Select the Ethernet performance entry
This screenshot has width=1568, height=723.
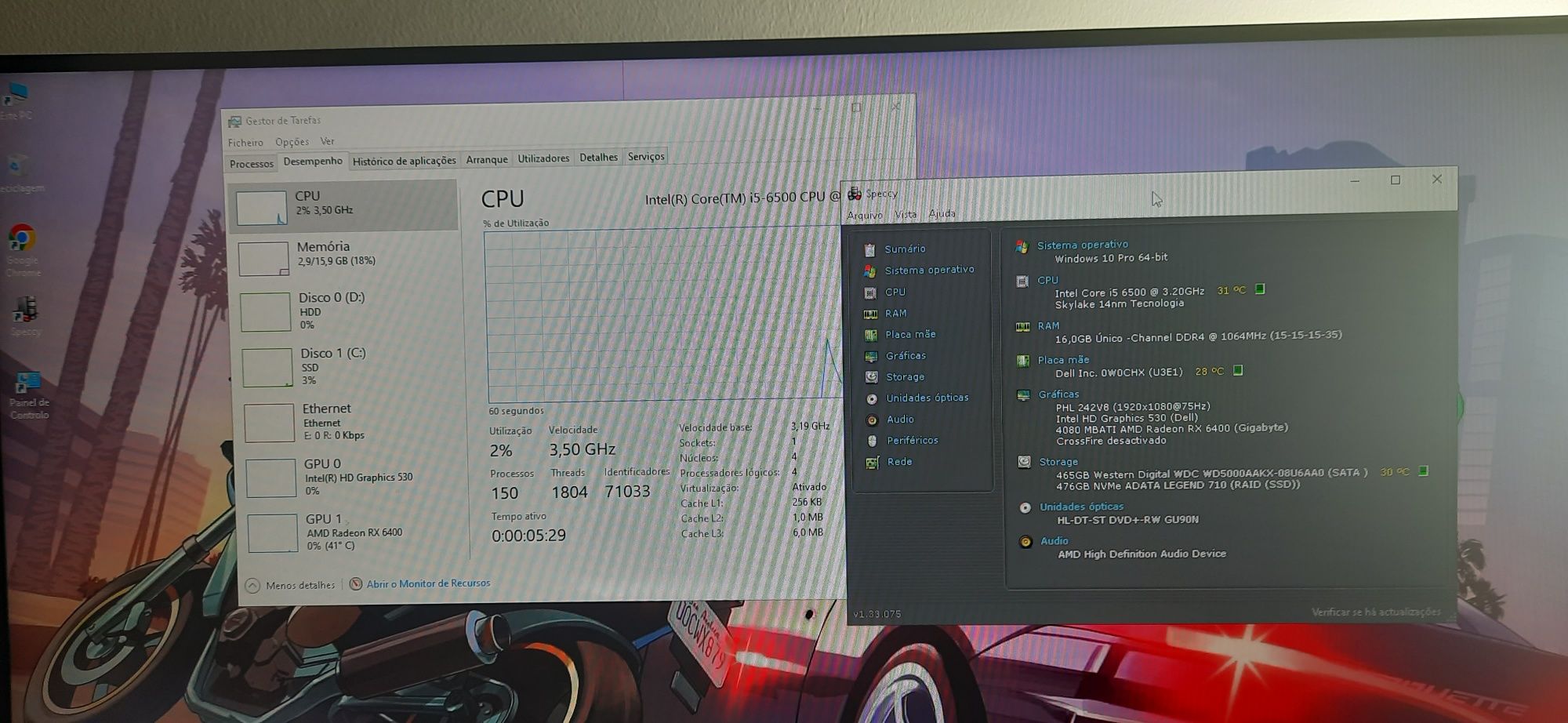click(350, 422)
